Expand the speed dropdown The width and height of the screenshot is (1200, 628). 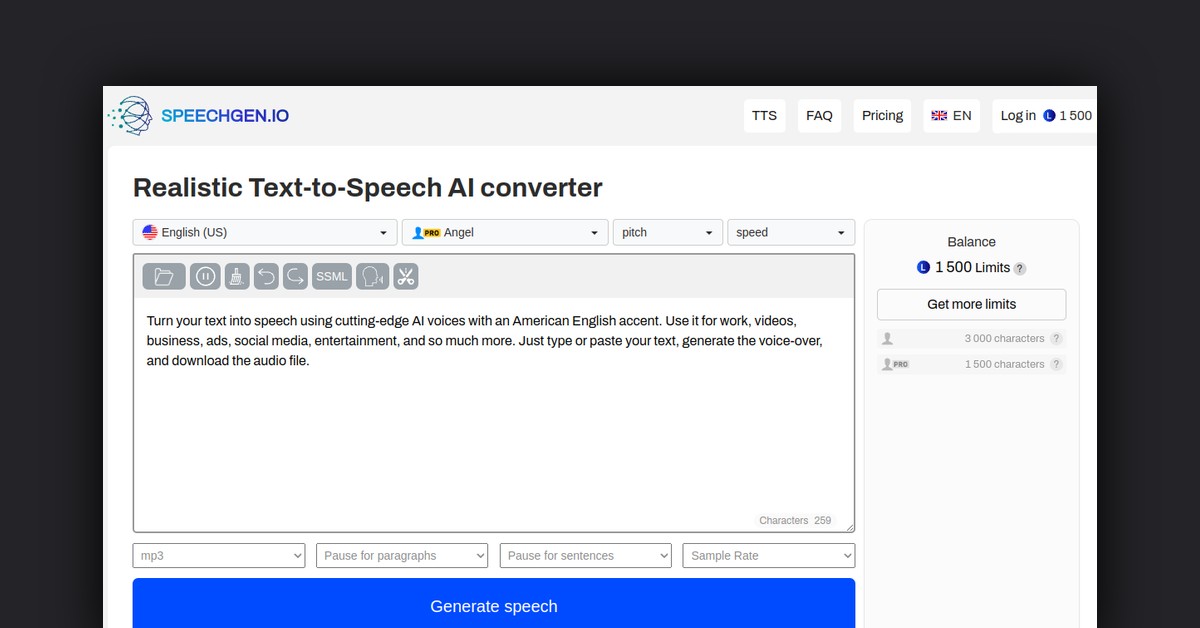pyautogui.click(x=791, y=232)
